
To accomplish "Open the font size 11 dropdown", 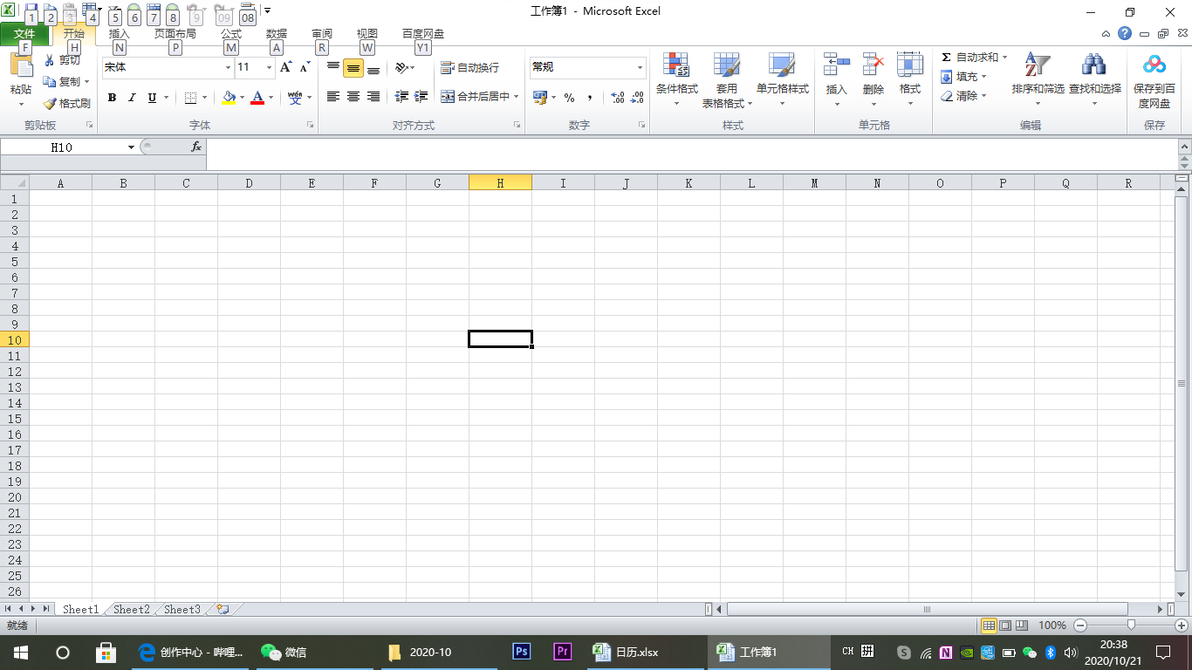I will [x=268, y=68].
